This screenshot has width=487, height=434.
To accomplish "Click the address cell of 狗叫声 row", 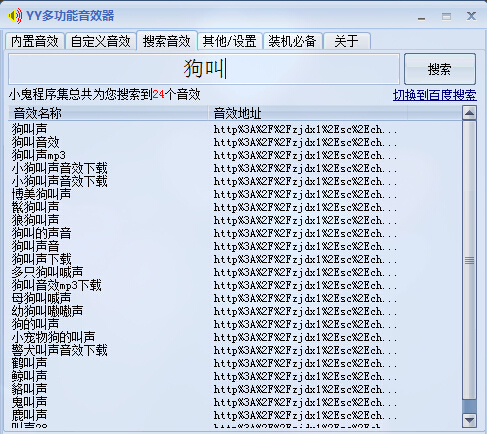I will pyautogui.click(x=305, y=129).
